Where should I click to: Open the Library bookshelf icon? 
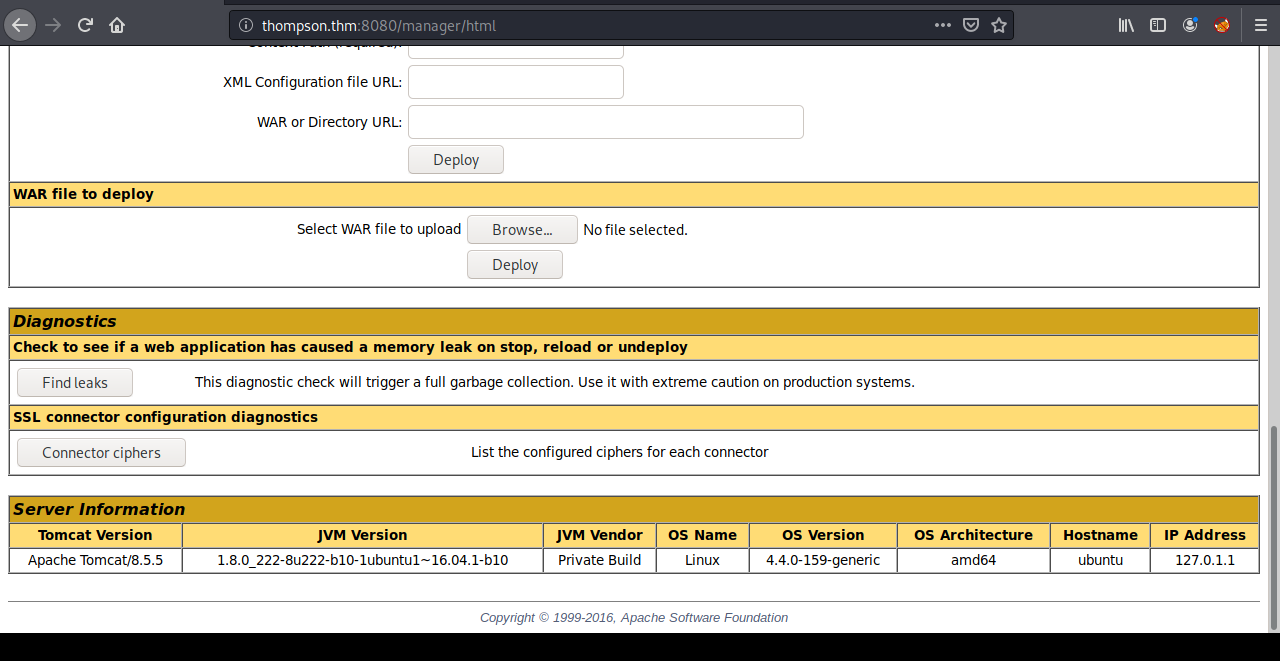pos(1126,25)
